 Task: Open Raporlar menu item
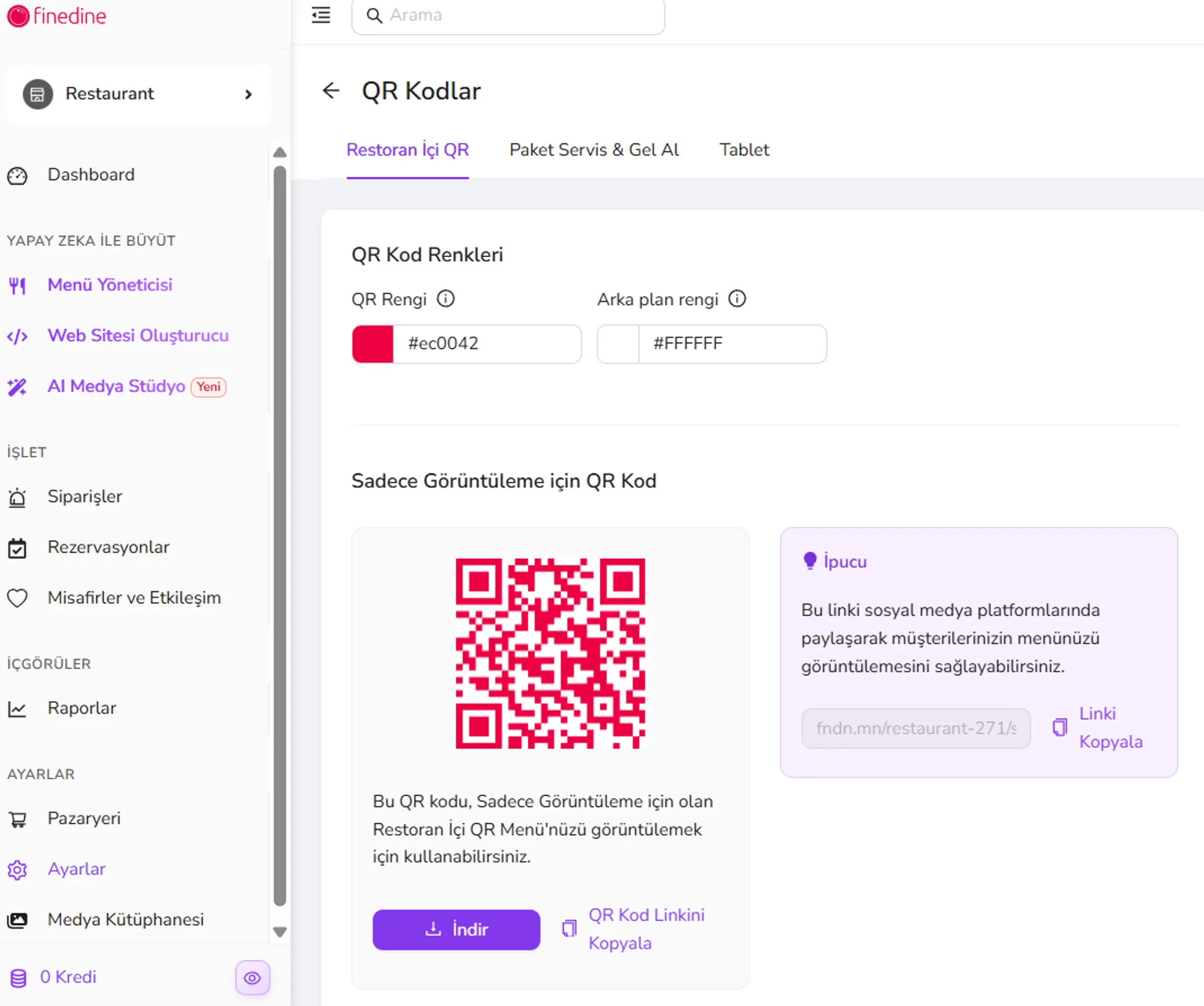[x=82, y=709]
